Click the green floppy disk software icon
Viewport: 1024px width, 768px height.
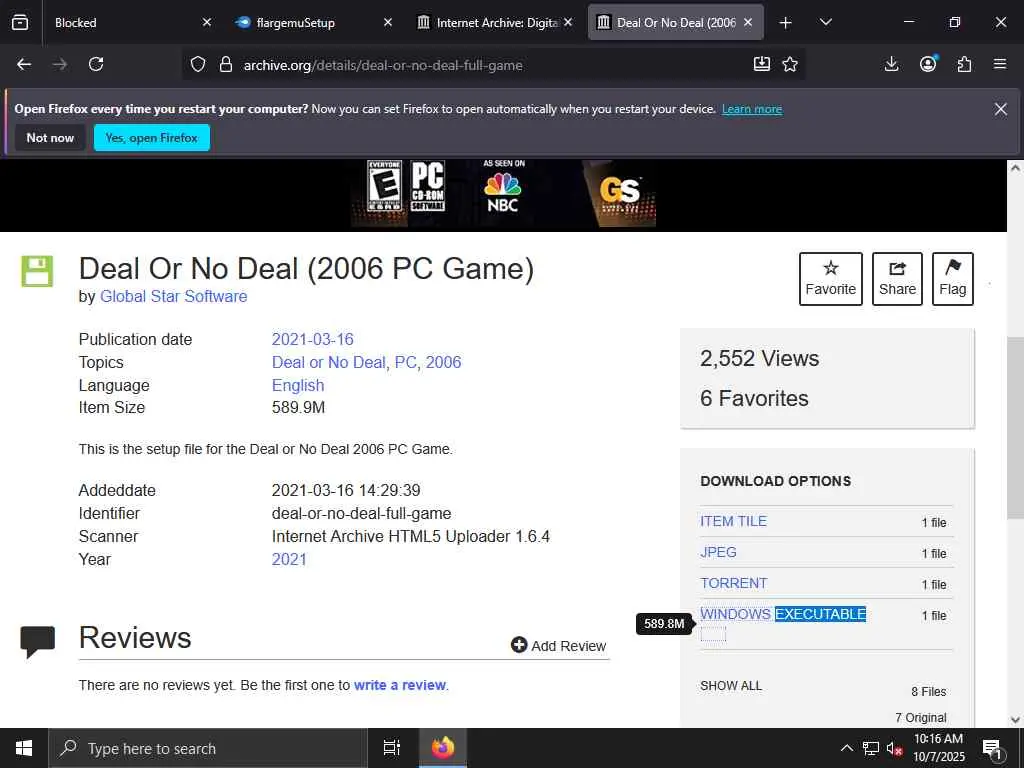(37, 271)
